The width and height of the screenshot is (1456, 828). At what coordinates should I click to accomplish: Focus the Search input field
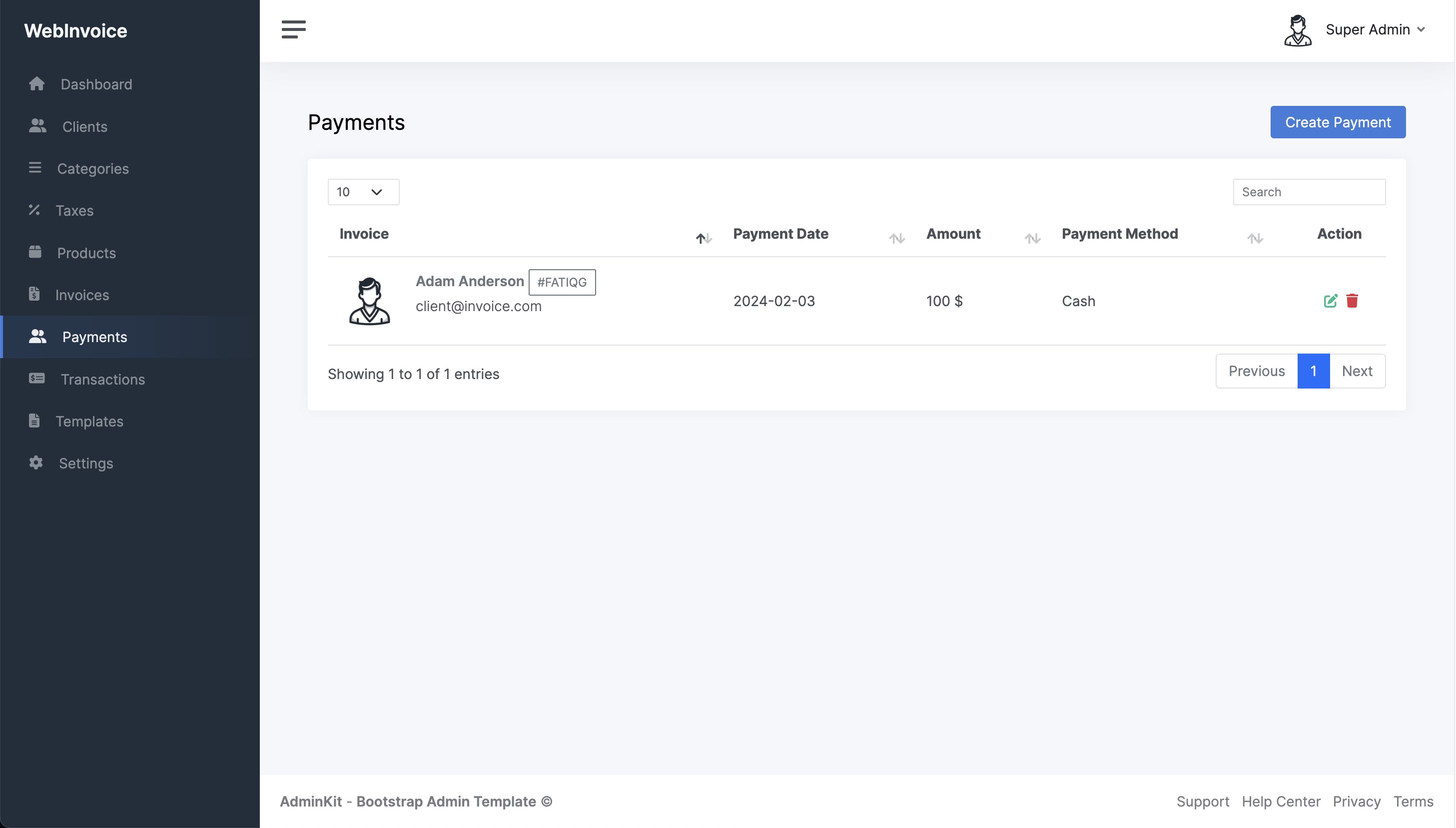[x=1308, y=192]
